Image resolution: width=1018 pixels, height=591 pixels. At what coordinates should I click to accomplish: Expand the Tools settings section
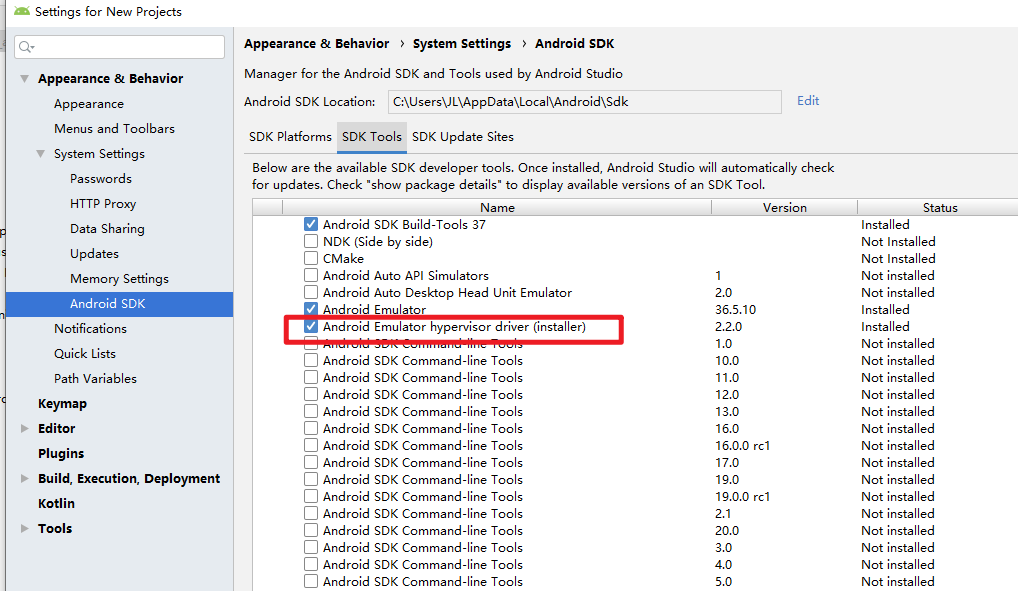[x=25, y=529]
